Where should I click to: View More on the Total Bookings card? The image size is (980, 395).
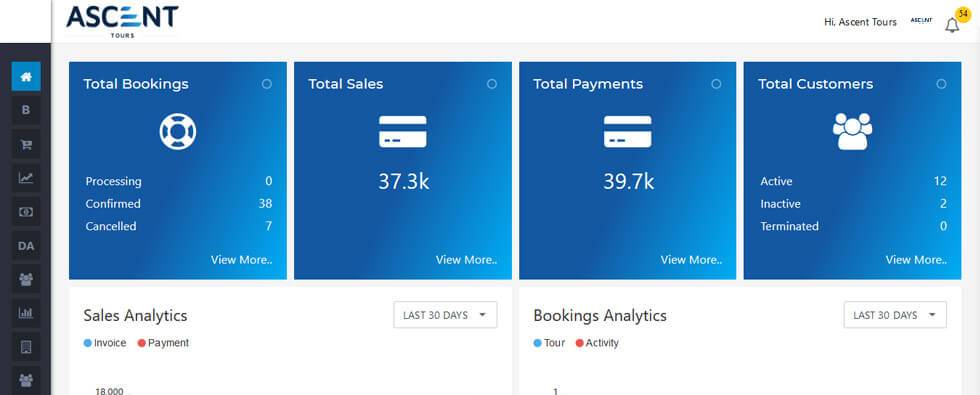pos(241,260)
